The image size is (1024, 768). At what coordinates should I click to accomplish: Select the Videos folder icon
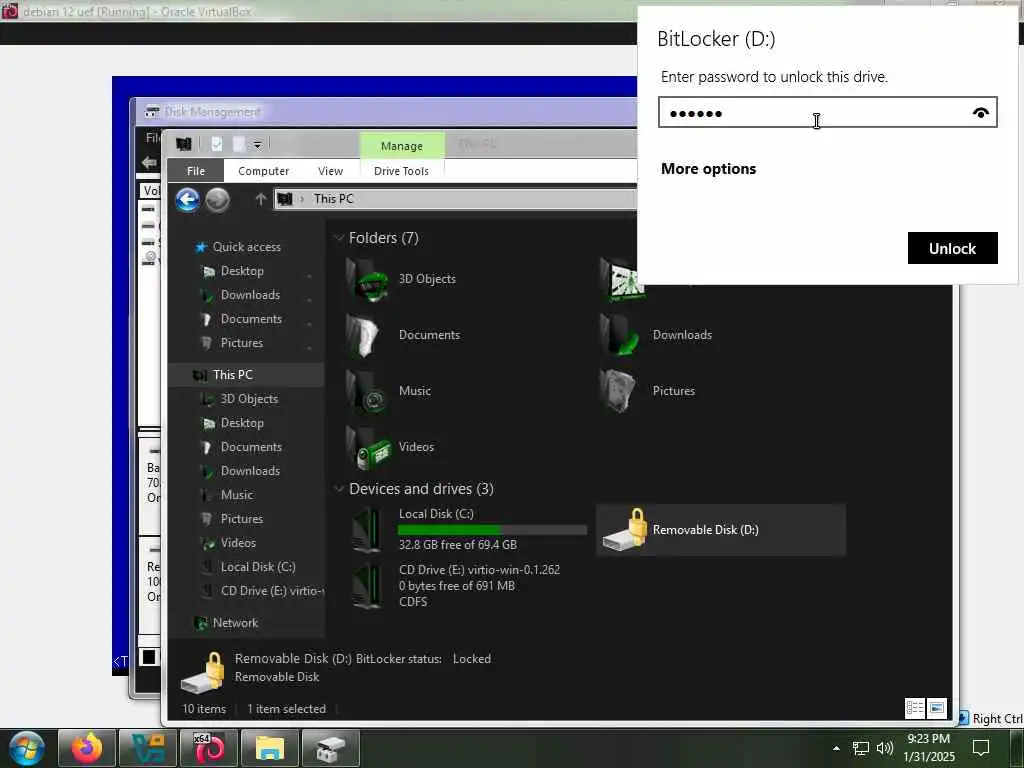tap(370, 448)
